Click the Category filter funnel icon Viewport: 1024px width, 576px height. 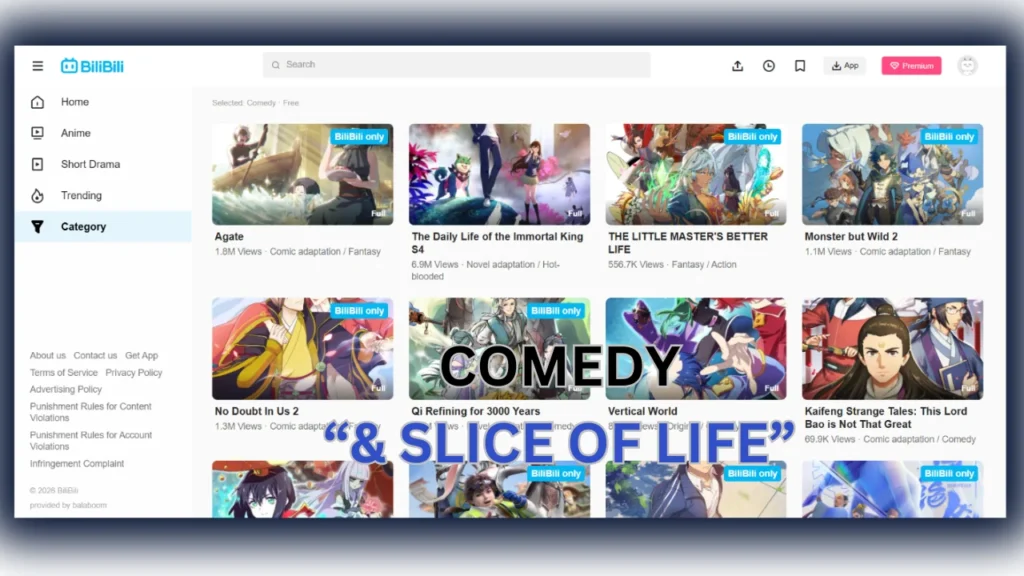[41, 226]
